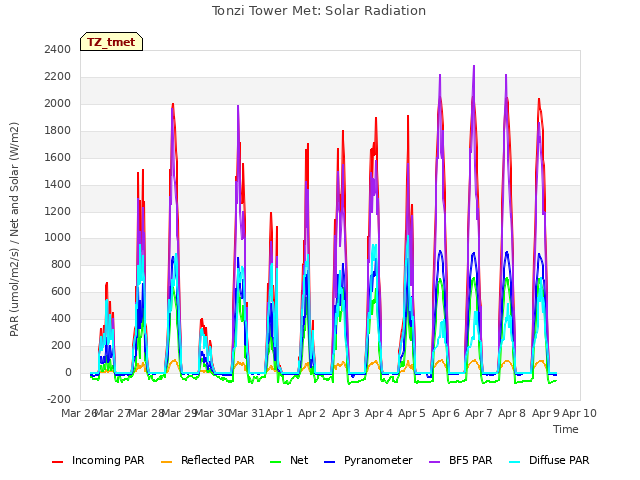Click the x-axis date label Apr 8

click(x=512, y=413)
